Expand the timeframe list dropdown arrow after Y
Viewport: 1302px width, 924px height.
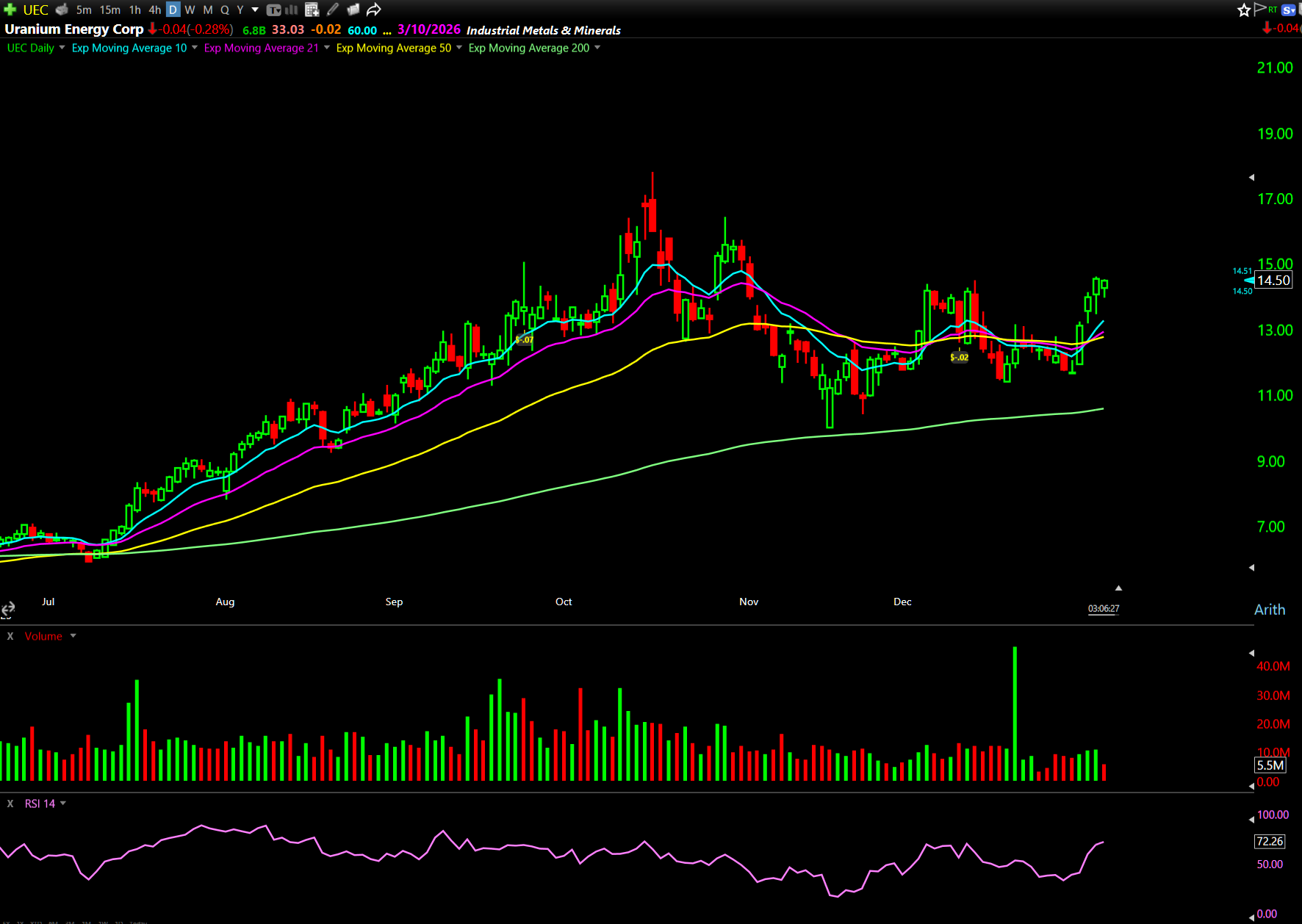[255, 10]
